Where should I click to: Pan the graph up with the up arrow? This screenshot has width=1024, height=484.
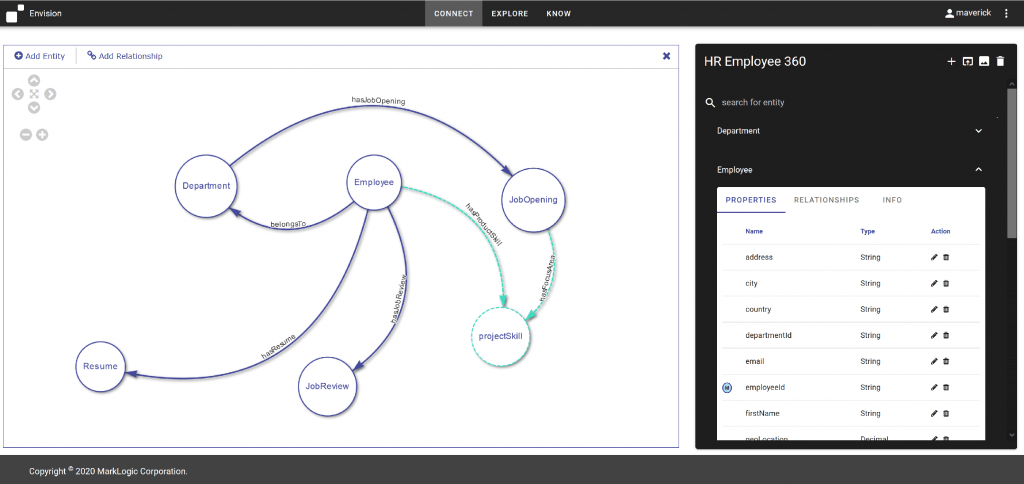(34, 80)
